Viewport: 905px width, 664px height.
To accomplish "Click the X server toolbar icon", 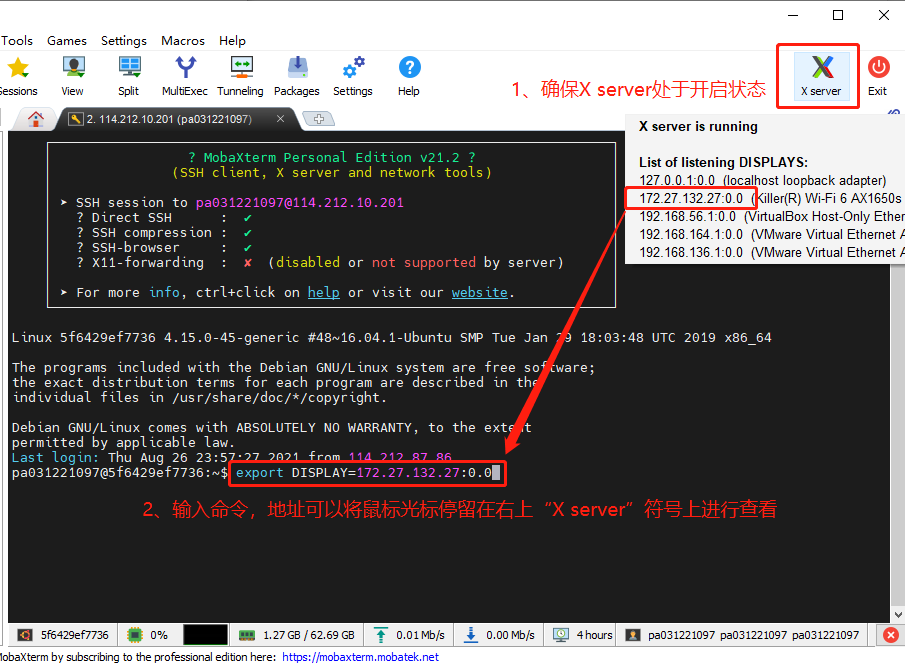I will (x=821, y=75).
